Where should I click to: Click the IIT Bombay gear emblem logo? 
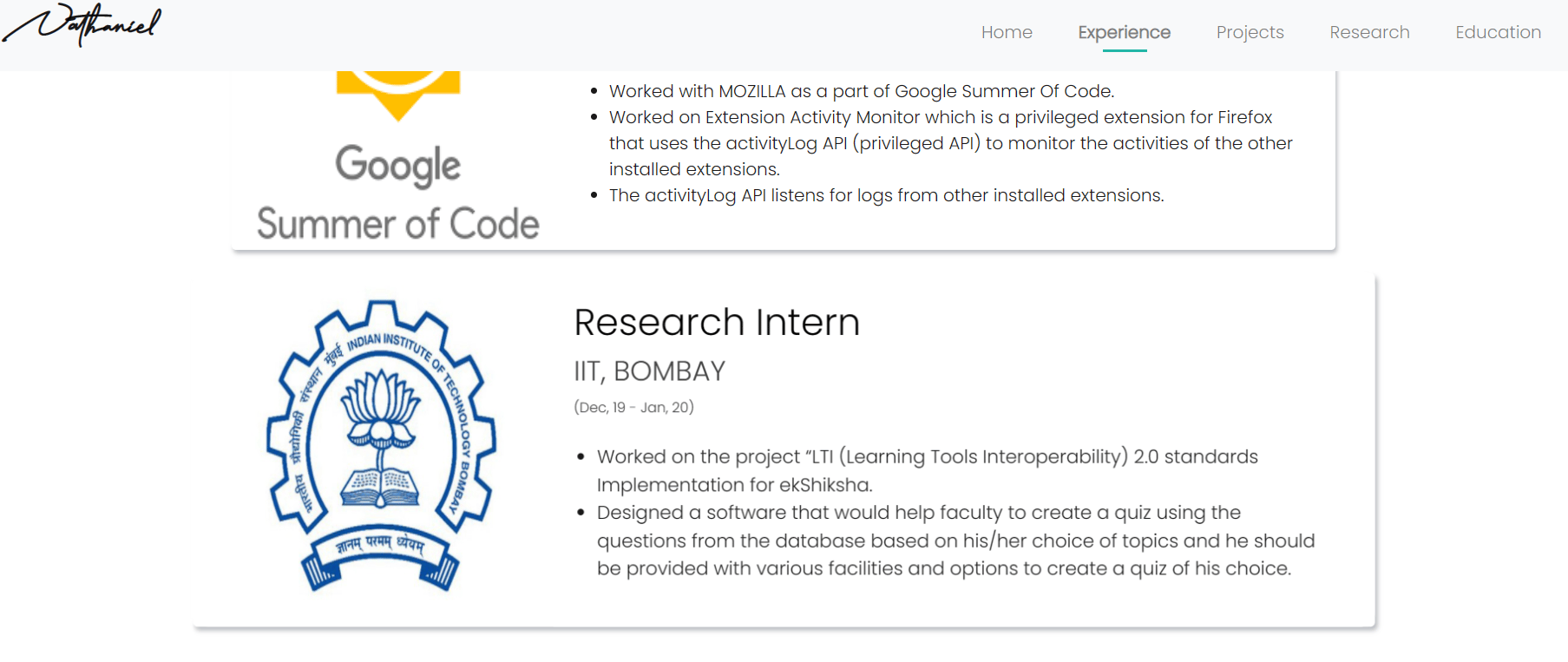(381, 446)
